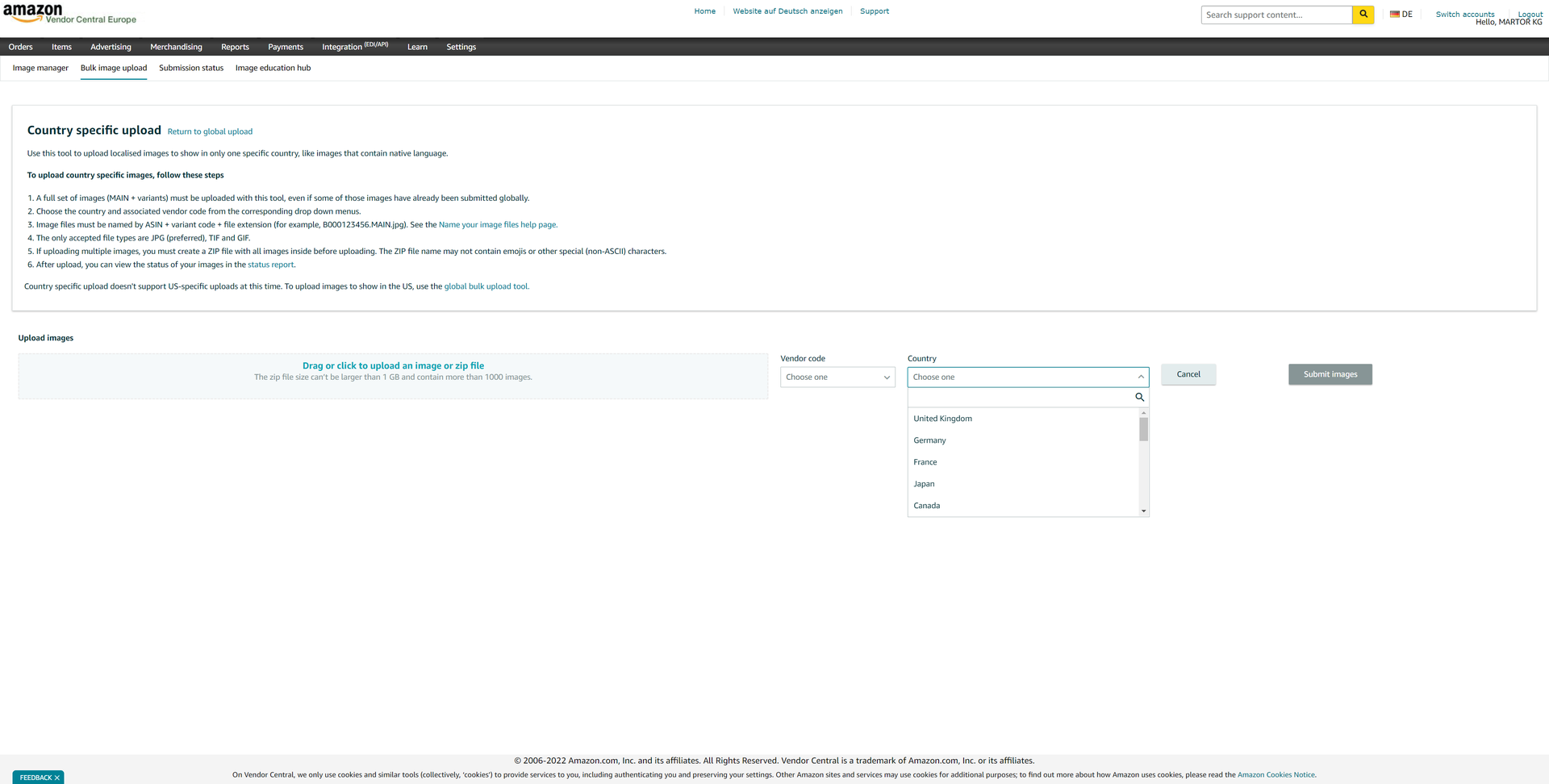Type in the Search support content field
Screen dimensions: 1549x784
point(1276,15)
